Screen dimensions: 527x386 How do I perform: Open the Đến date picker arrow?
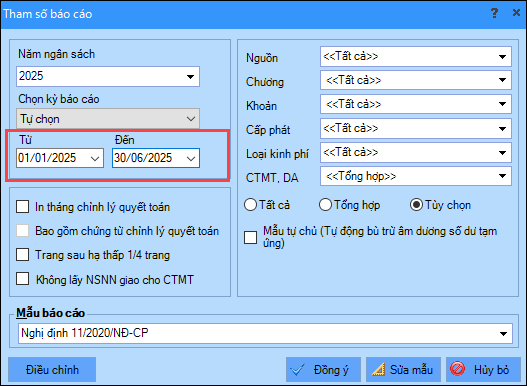(191, 158)
